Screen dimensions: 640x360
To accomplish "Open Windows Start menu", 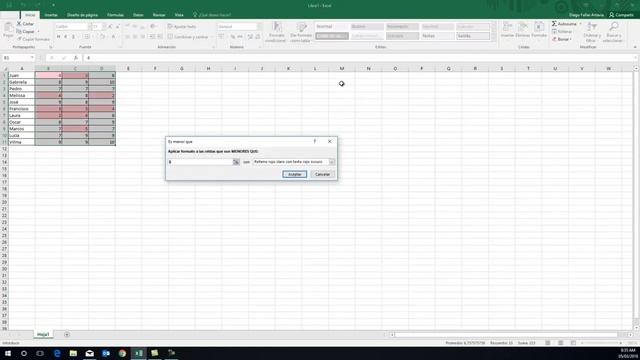I will point(8,353).
